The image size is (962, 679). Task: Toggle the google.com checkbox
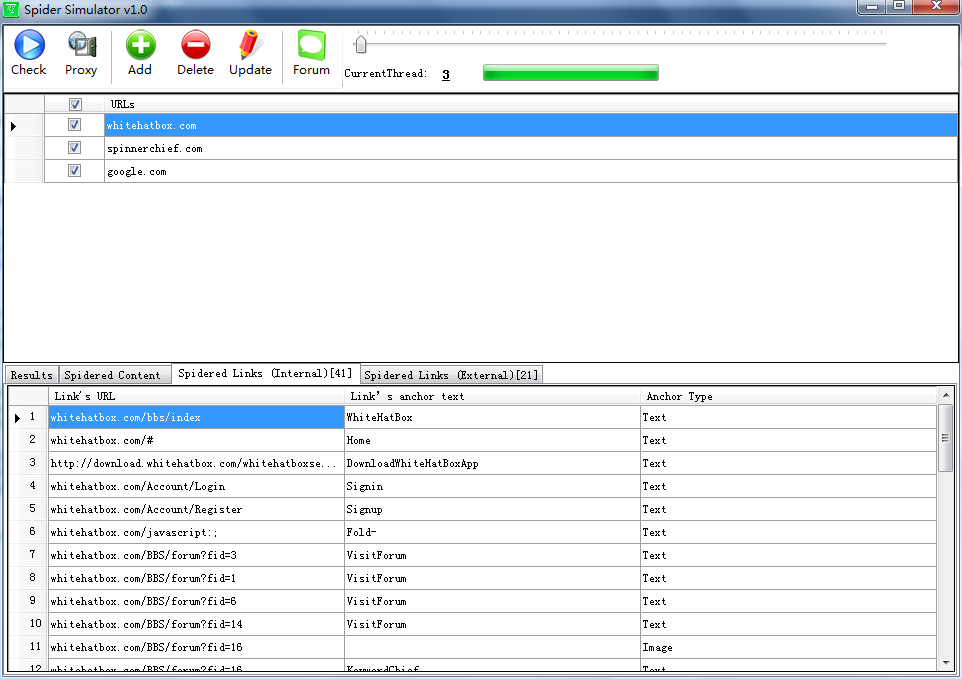pos(74,171)
